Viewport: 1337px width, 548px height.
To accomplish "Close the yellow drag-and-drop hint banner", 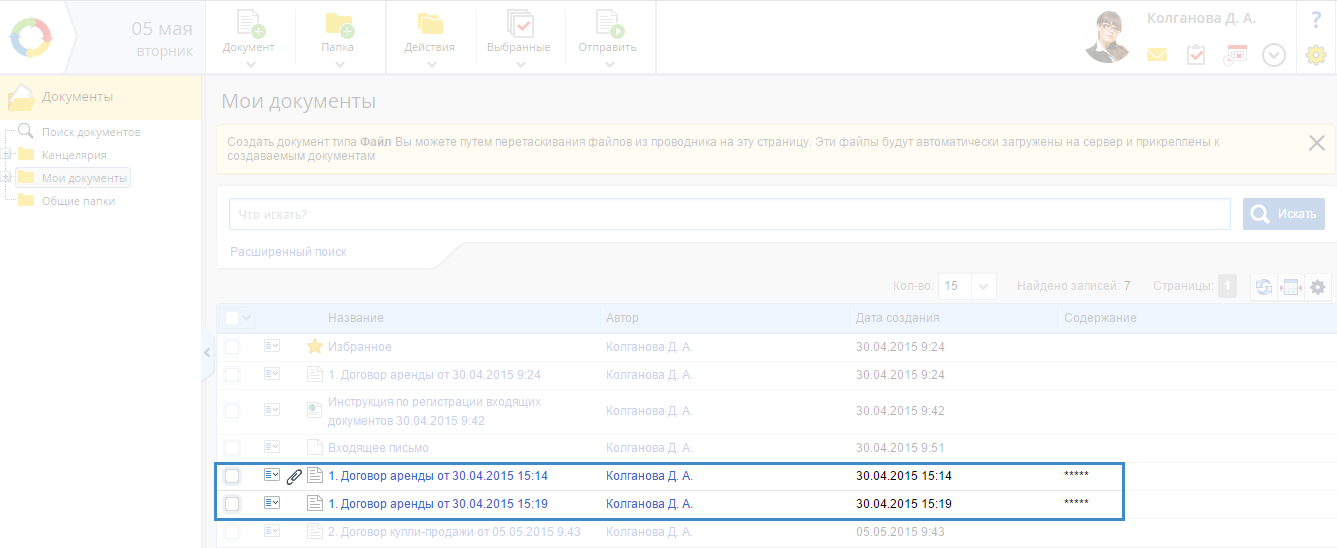I will [x=1317, y=142].
